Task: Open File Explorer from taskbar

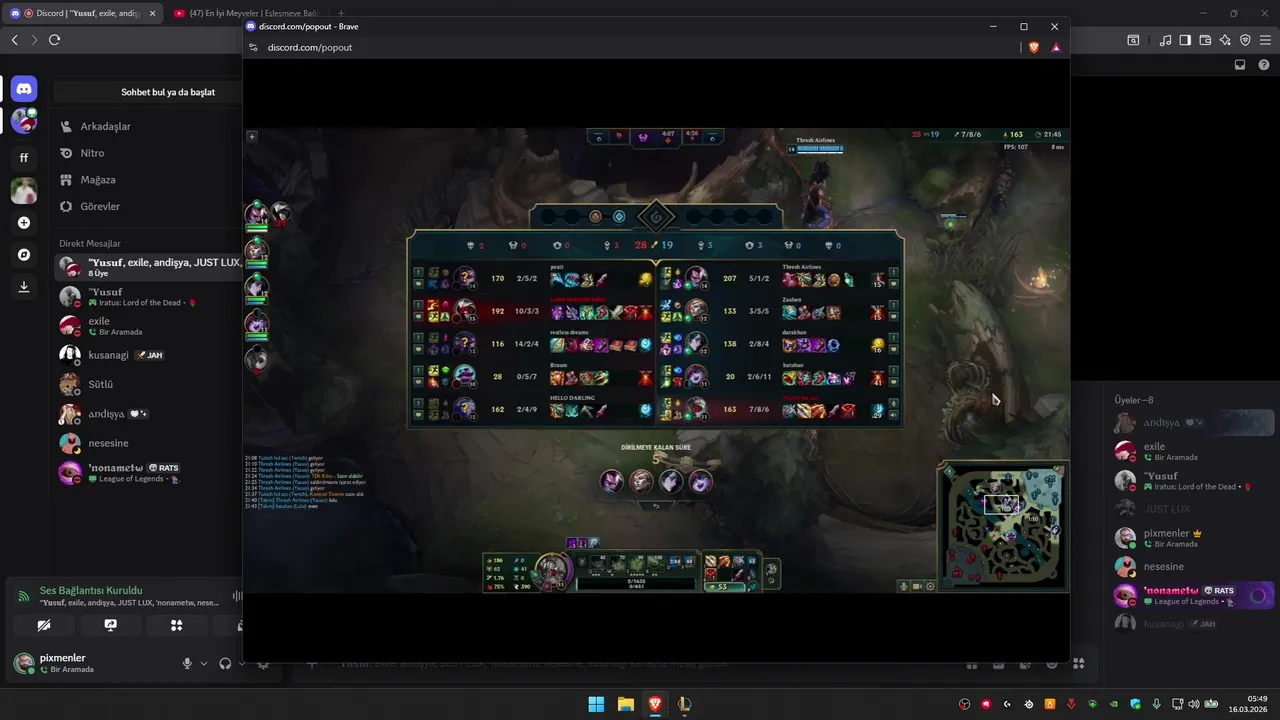Action: pos(625,704)
